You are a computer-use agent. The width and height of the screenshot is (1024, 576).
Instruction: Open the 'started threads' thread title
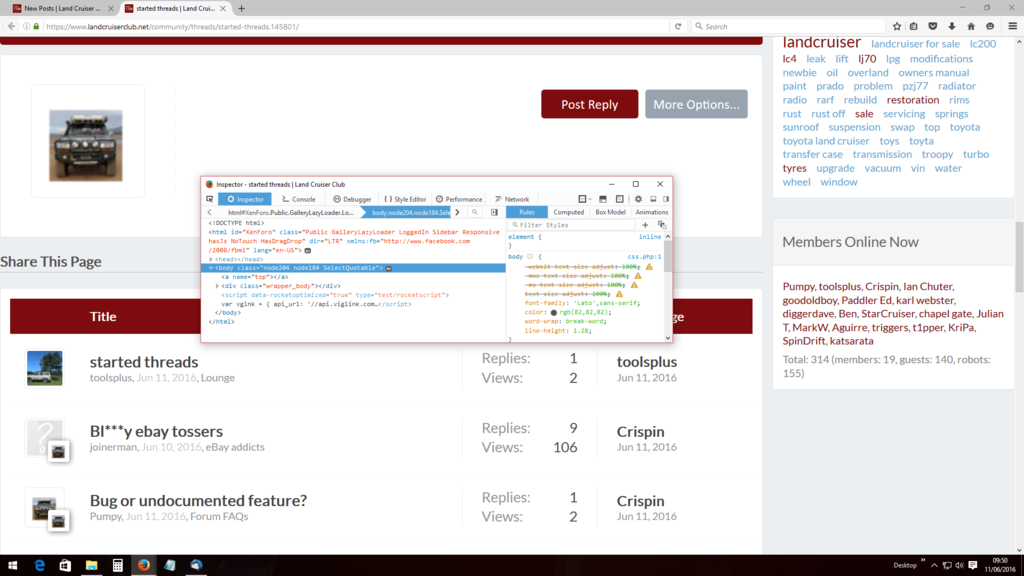(x=144, y=362)
